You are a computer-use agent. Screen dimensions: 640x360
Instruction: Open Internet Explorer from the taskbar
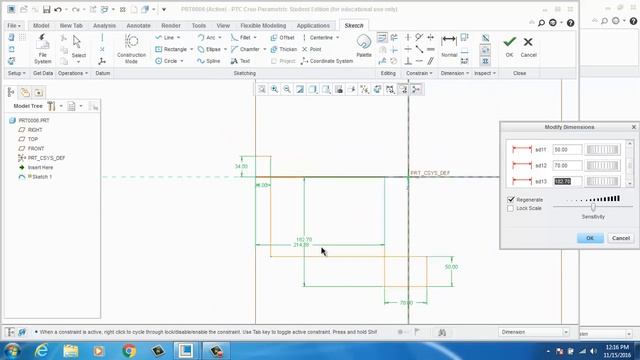point(42,351)
